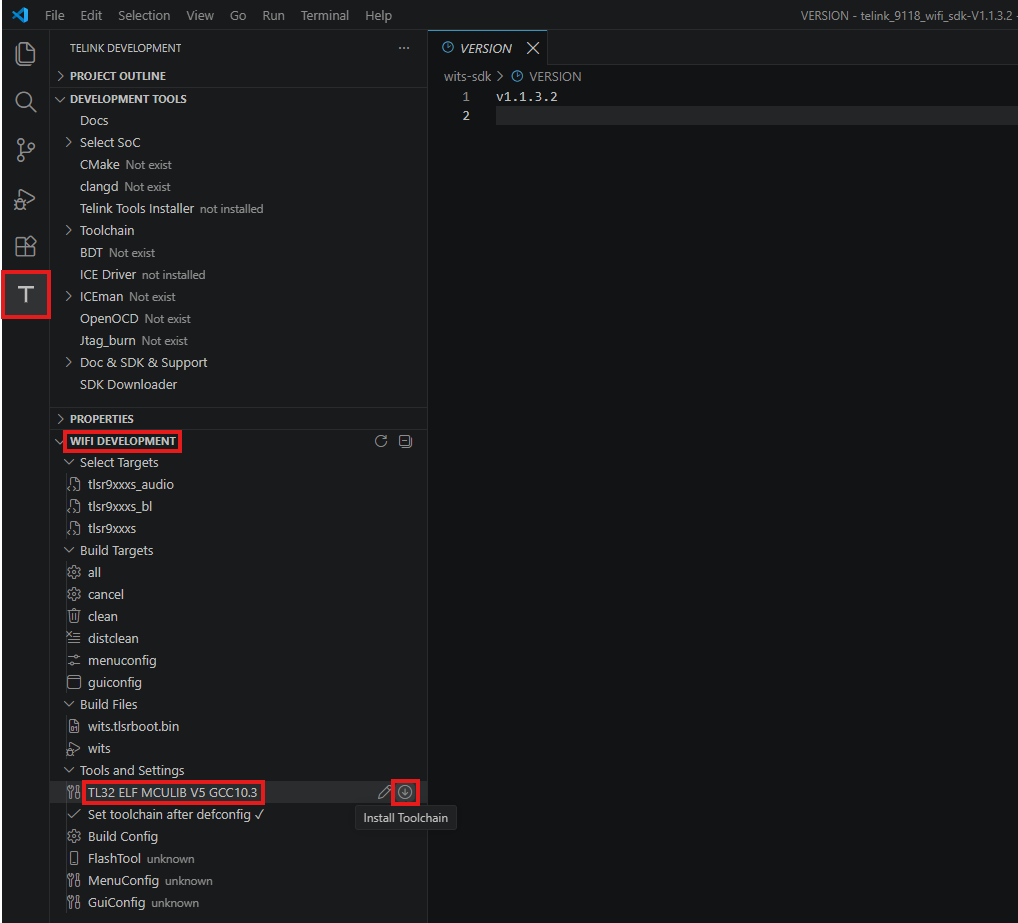Select the tlsr9xxxs_bl target
Screen dimensions: 1018x923
(x=119, y=506)
